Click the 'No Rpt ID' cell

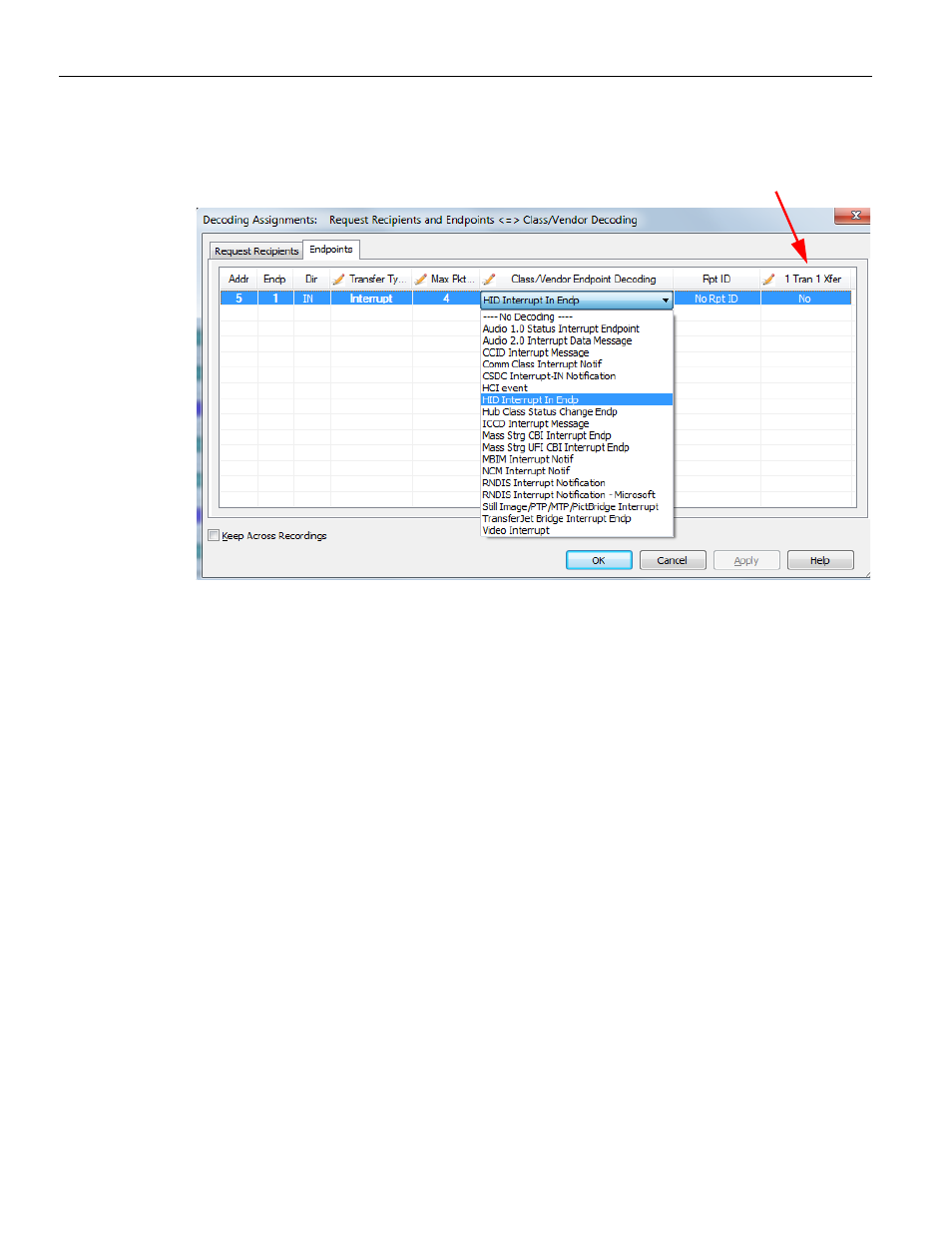click(x=716, y=299)
